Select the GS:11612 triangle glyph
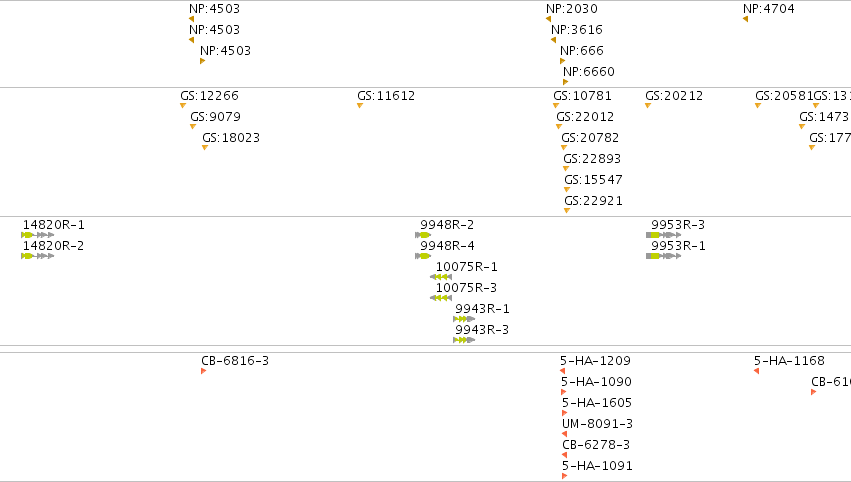851x482 pixels. [360, 106]
